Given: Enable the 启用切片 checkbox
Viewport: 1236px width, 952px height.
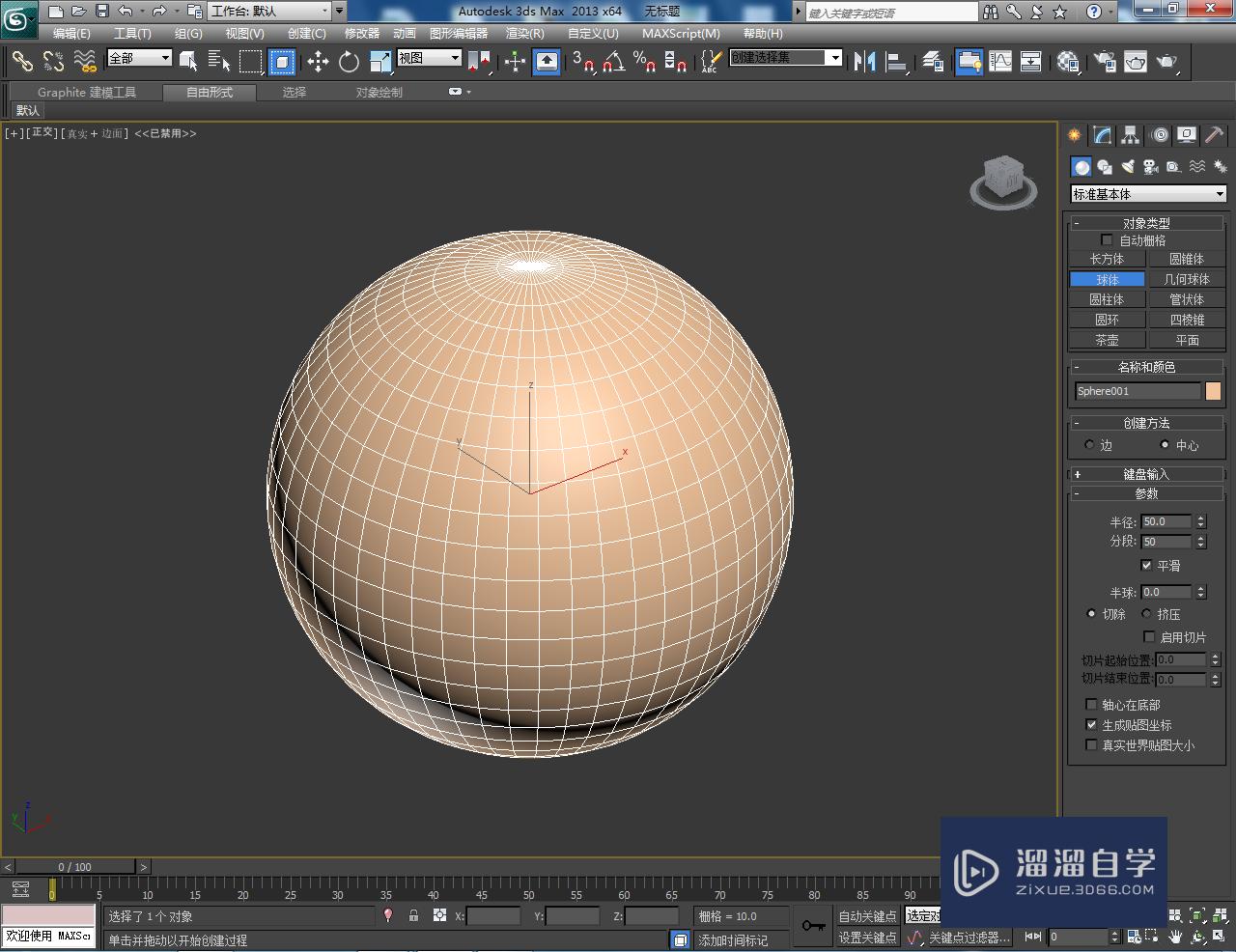Looking at the screenshot, I should coord(1149,637).
